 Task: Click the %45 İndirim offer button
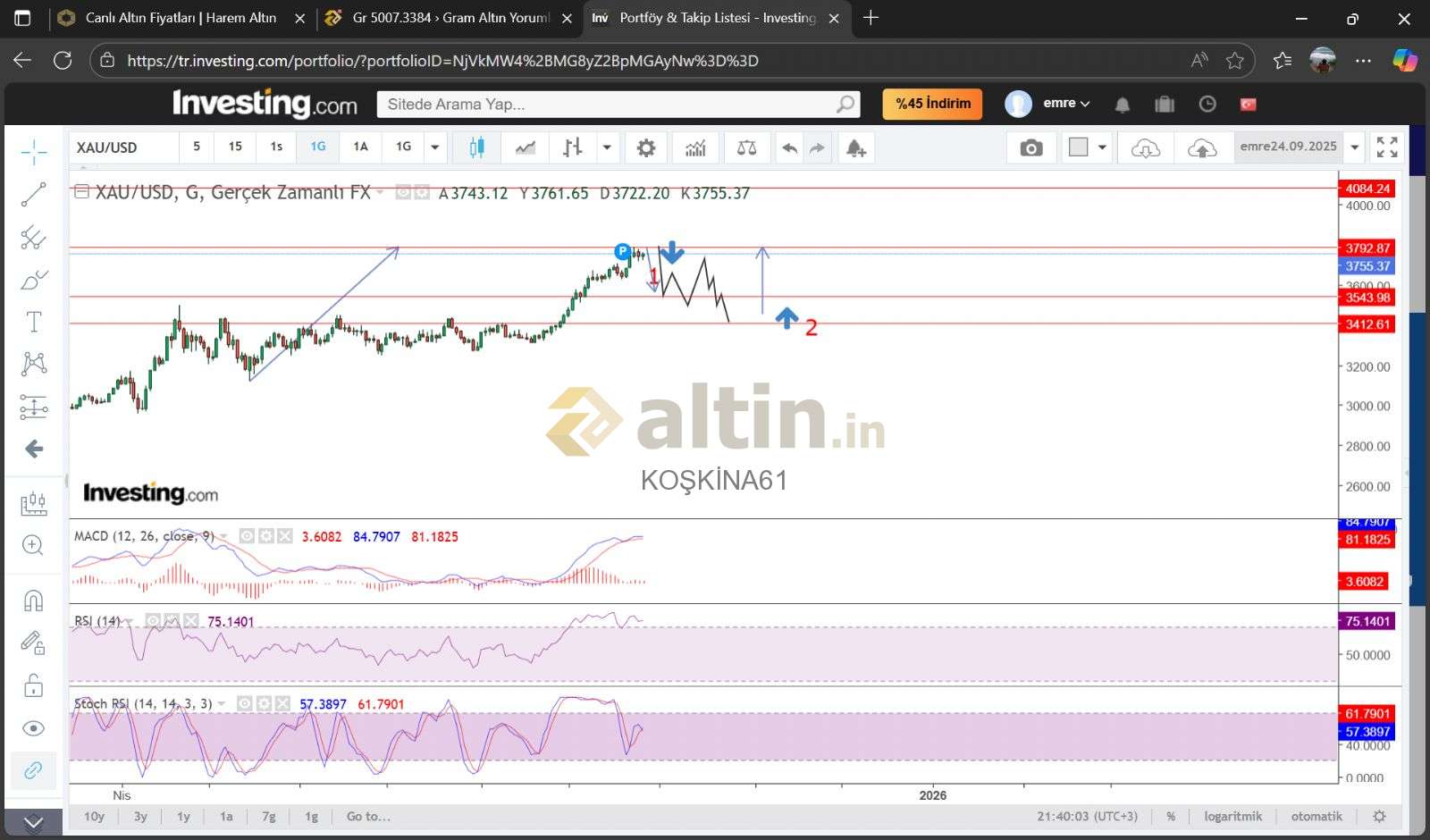coord(932,104)
